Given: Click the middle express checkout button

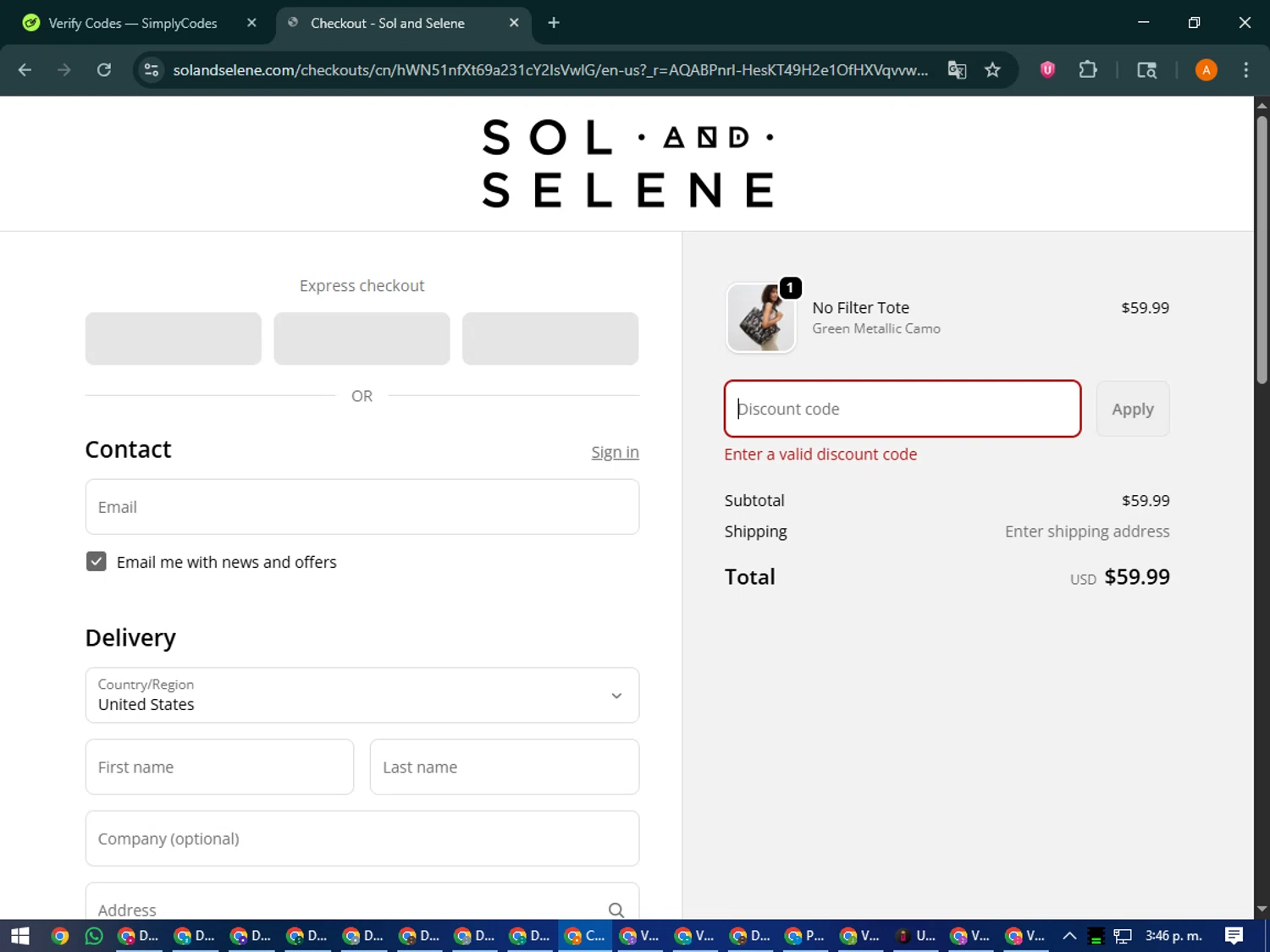Looking at the screenshot, I should pos(362,338).
